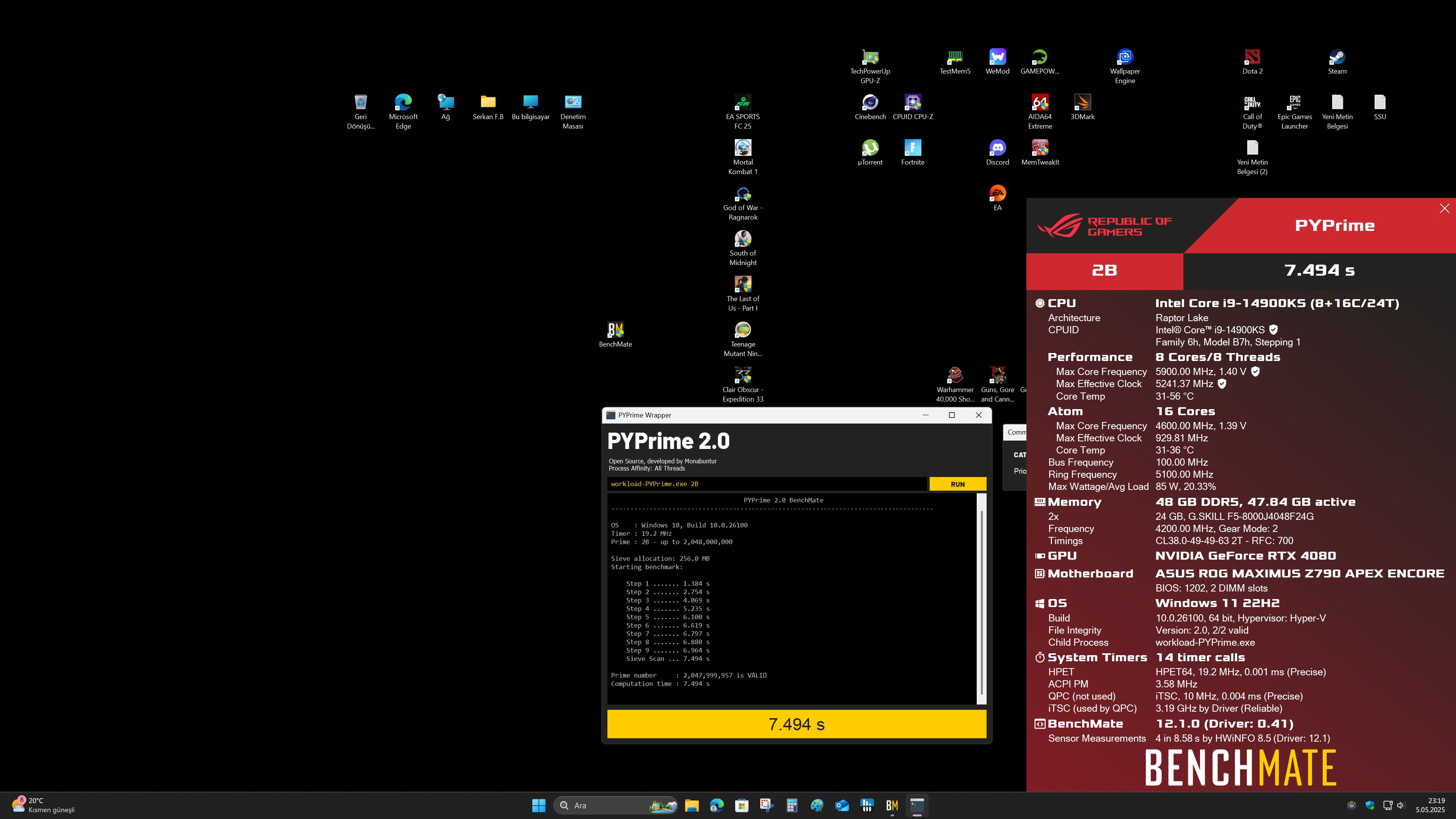1456x819 pixels.
Task: Select the BenchMate desktop icon
Action: [615, 334]
